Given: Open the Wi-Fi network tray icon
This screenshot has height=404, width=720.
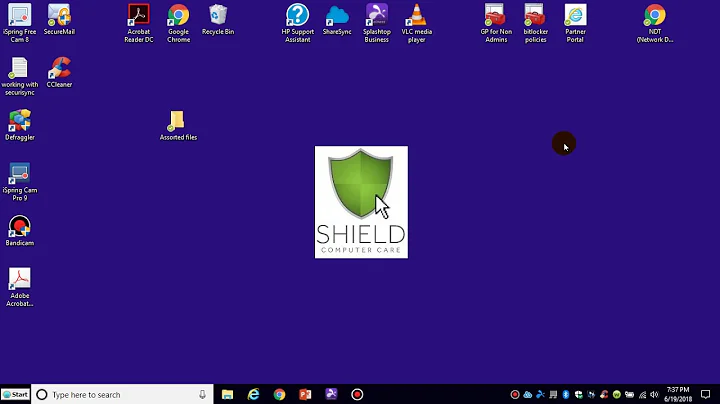Looking at the screenshot, I should point(642,394).
